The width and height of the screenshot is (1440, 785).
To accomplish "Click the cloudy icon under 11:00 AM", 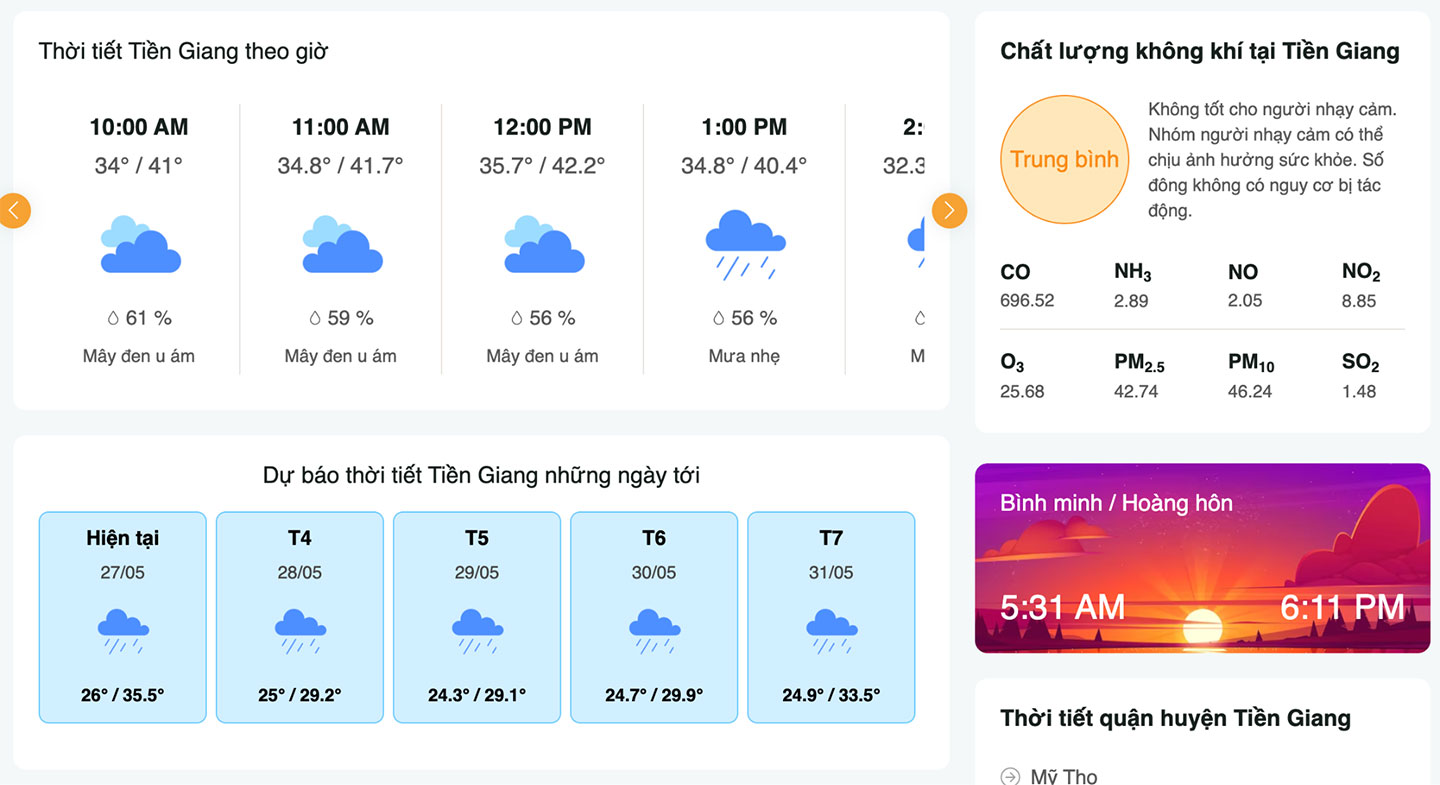I will (x=342, y=244).
